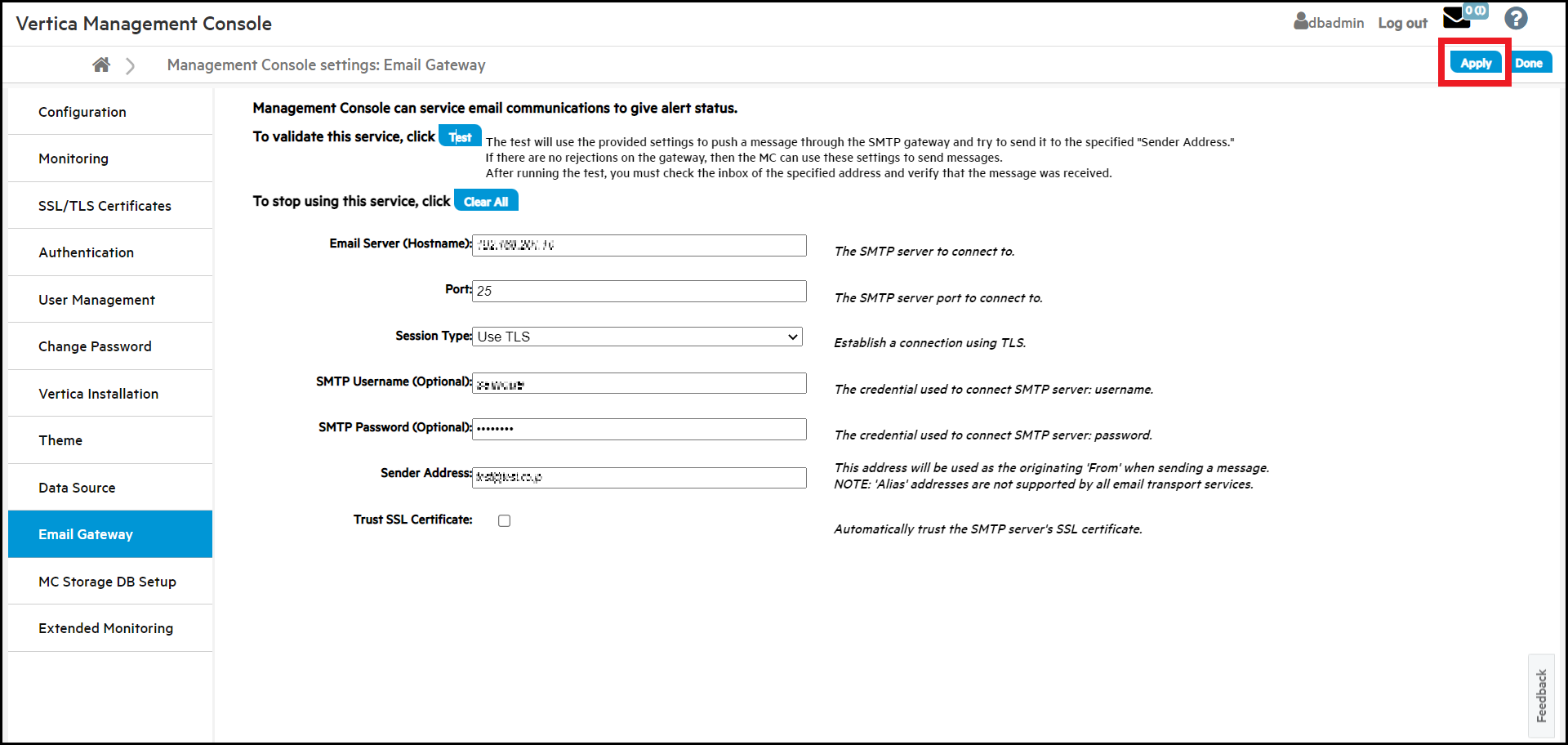This screenshot has height=745, width=1568.
Task: Open help via question mark icon
Action: coord(1516,19)
